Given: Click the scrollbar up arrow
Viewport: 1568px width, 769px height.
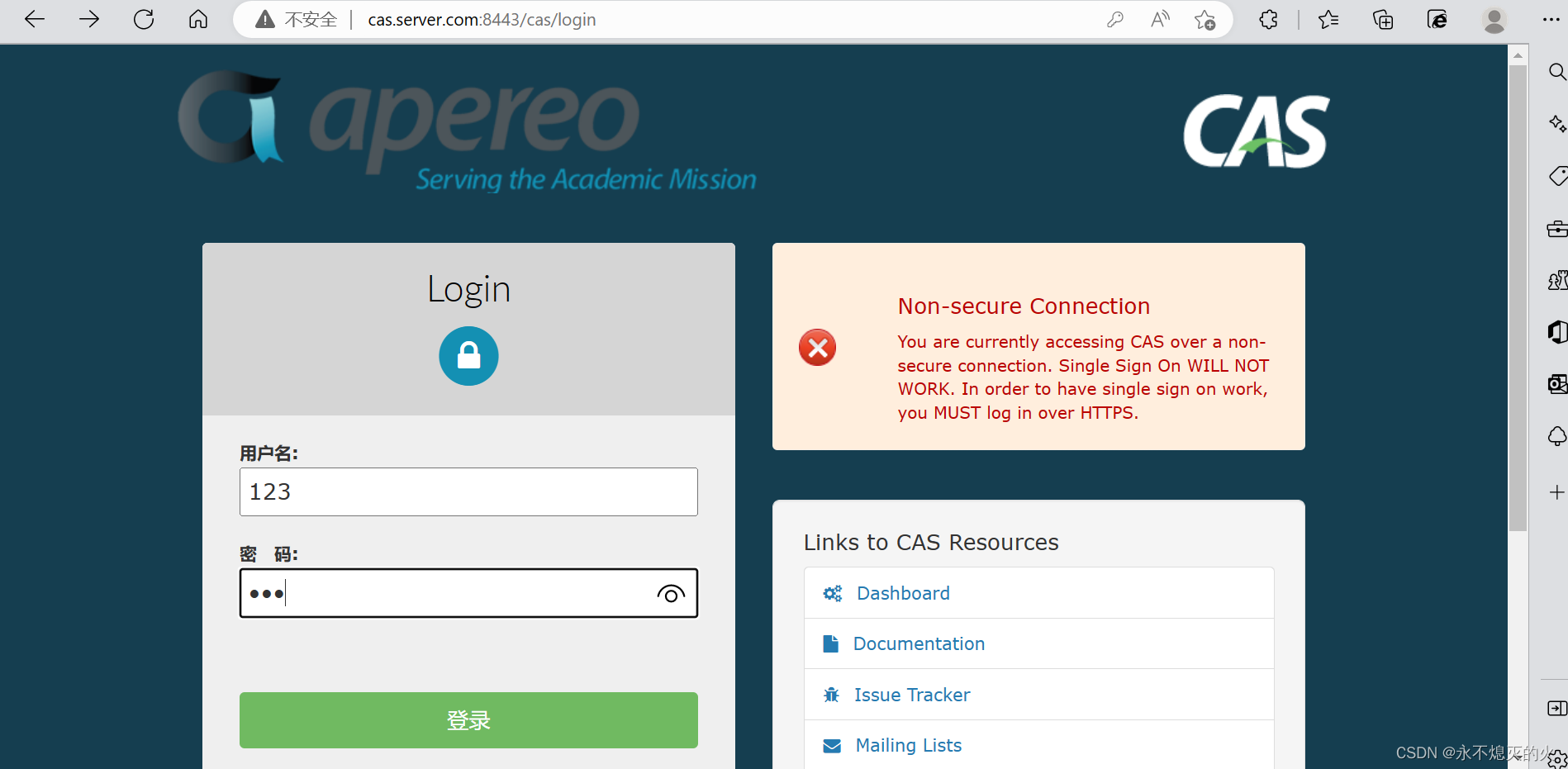Looking at the screenshot, I should [x=1518, y=55].
